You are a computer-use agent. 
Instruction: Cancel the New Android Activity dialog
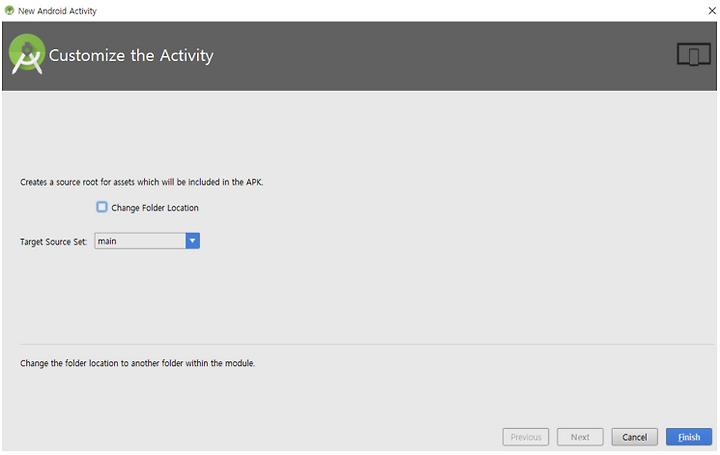tap(634, 437)
